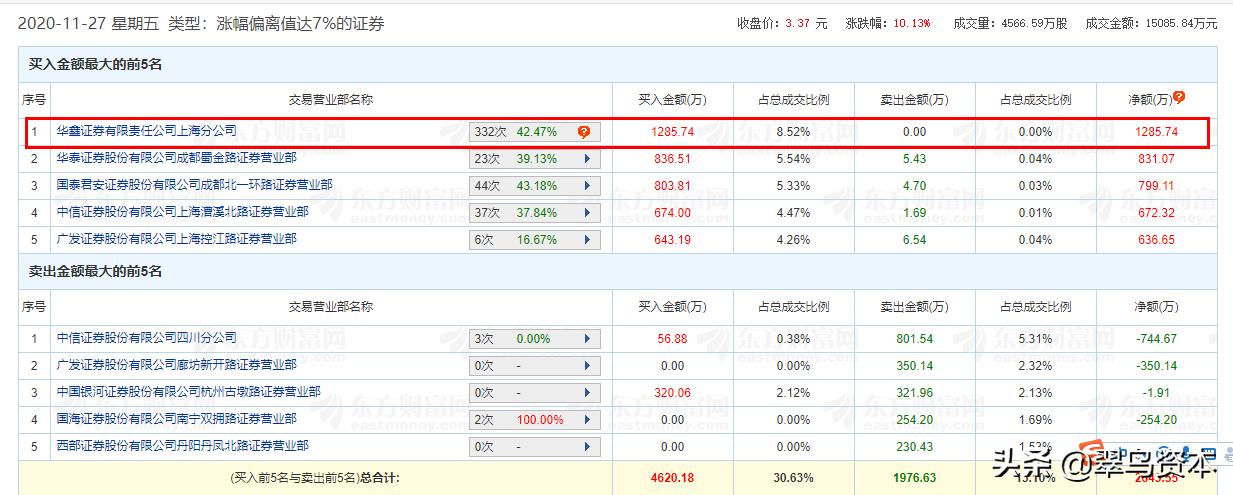
Task: Select the buy amount 643.19
Action: [x=672, y=239]
